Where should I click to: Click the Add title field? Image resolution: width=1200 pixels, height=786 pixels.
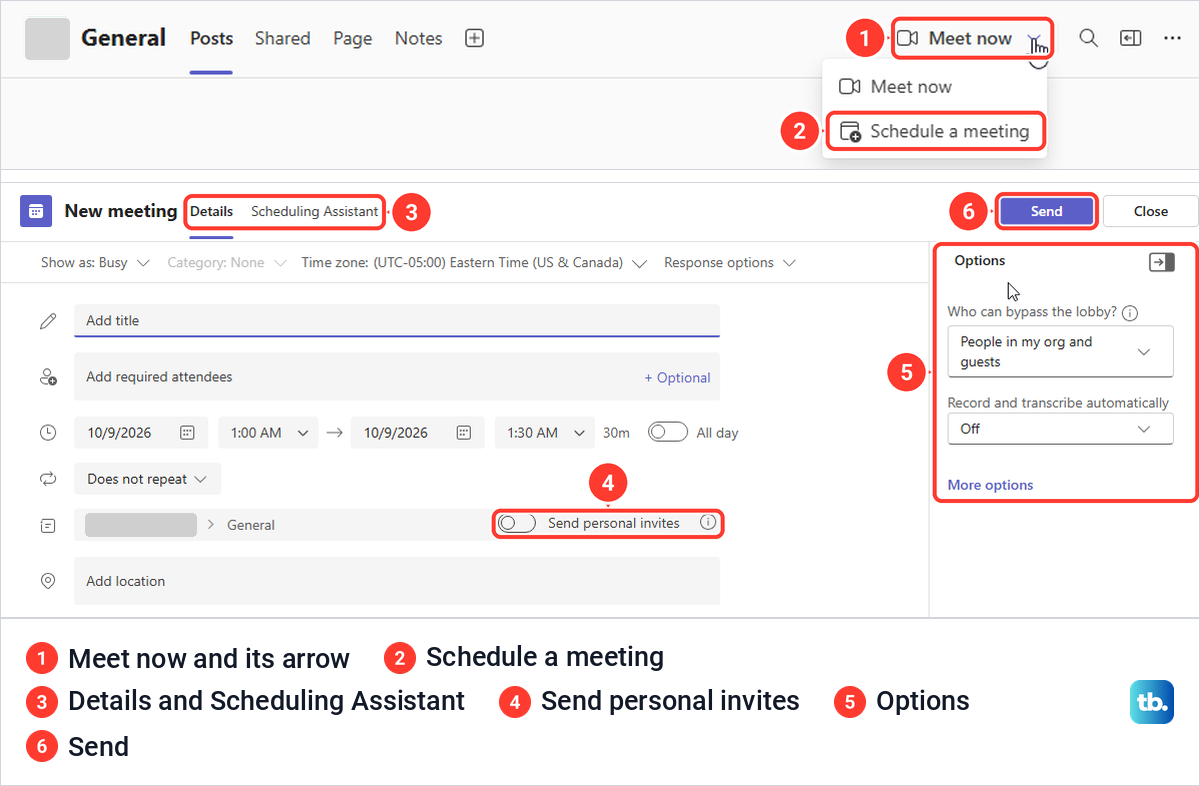coord(397,321)
